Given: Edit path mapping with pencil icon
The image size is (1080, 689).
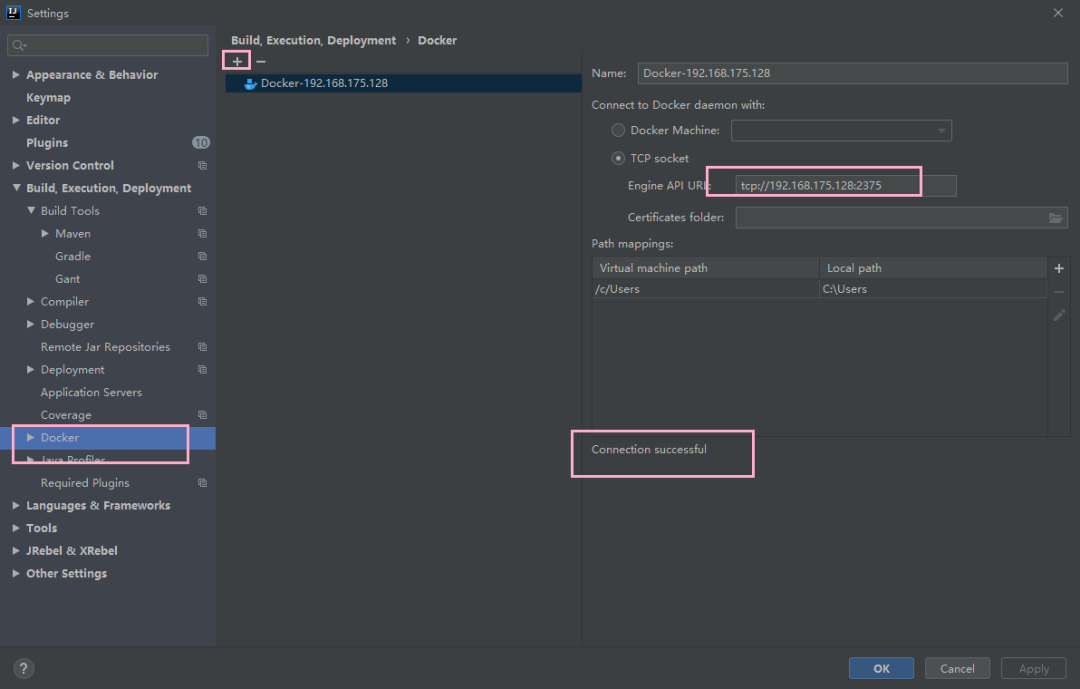Looking at the screenshot, I should [1059, 315].
